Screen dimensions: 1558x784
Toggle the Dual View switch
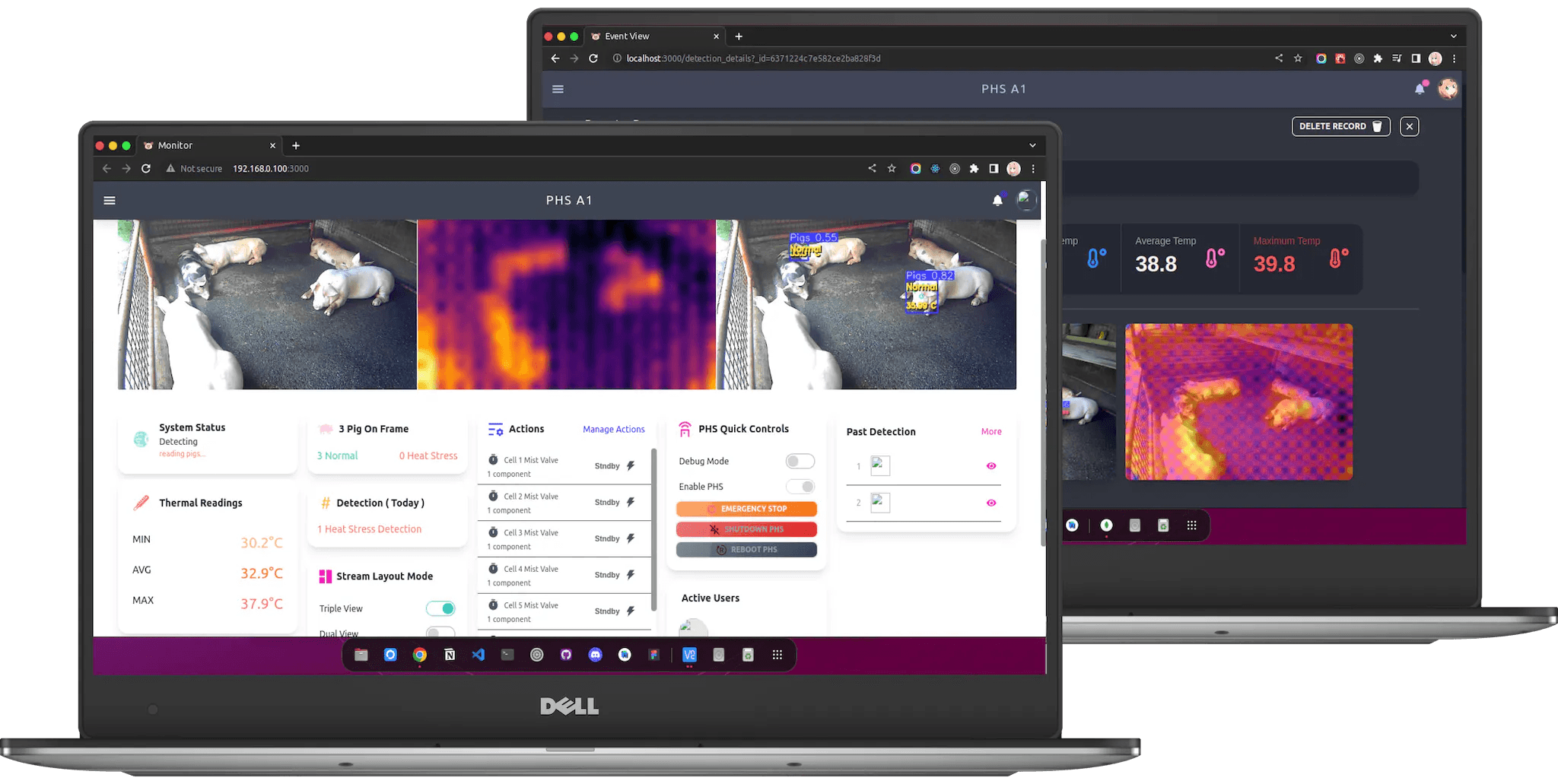440,632
